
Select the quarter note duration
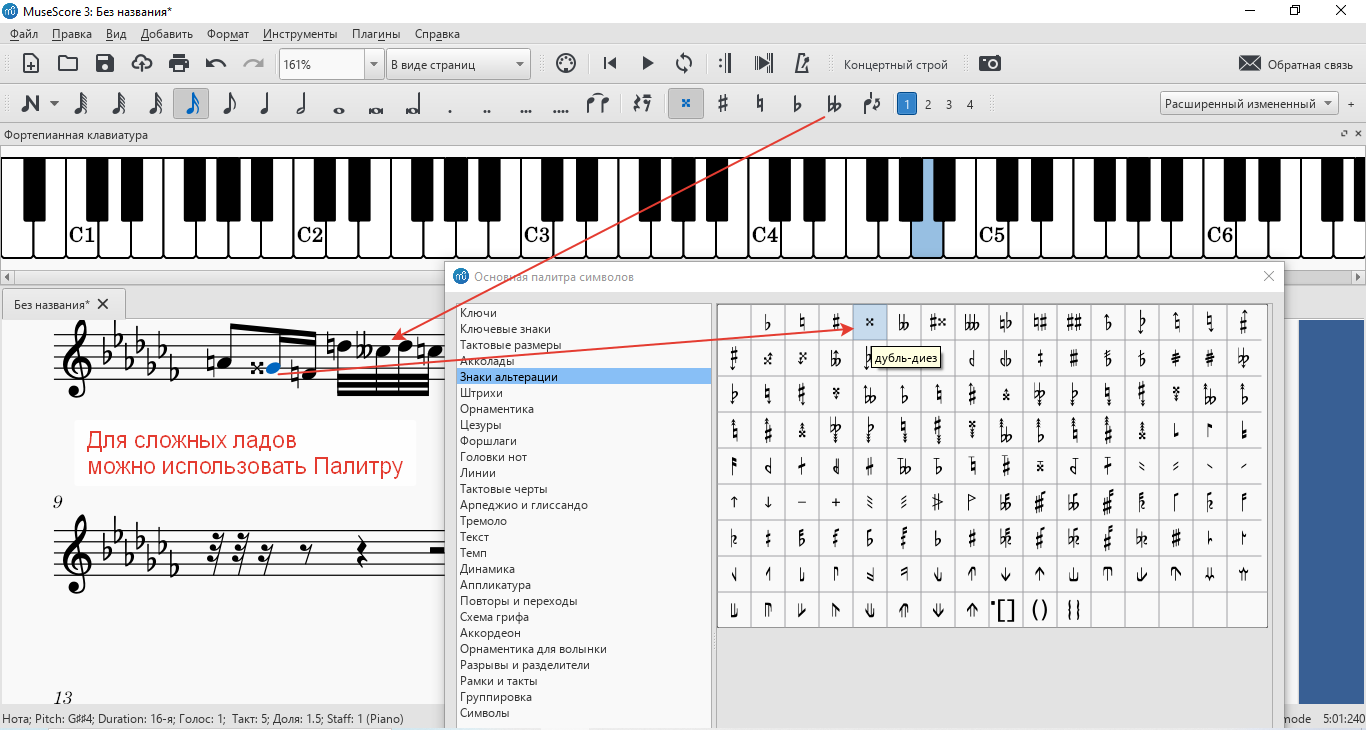coord(265,104)
